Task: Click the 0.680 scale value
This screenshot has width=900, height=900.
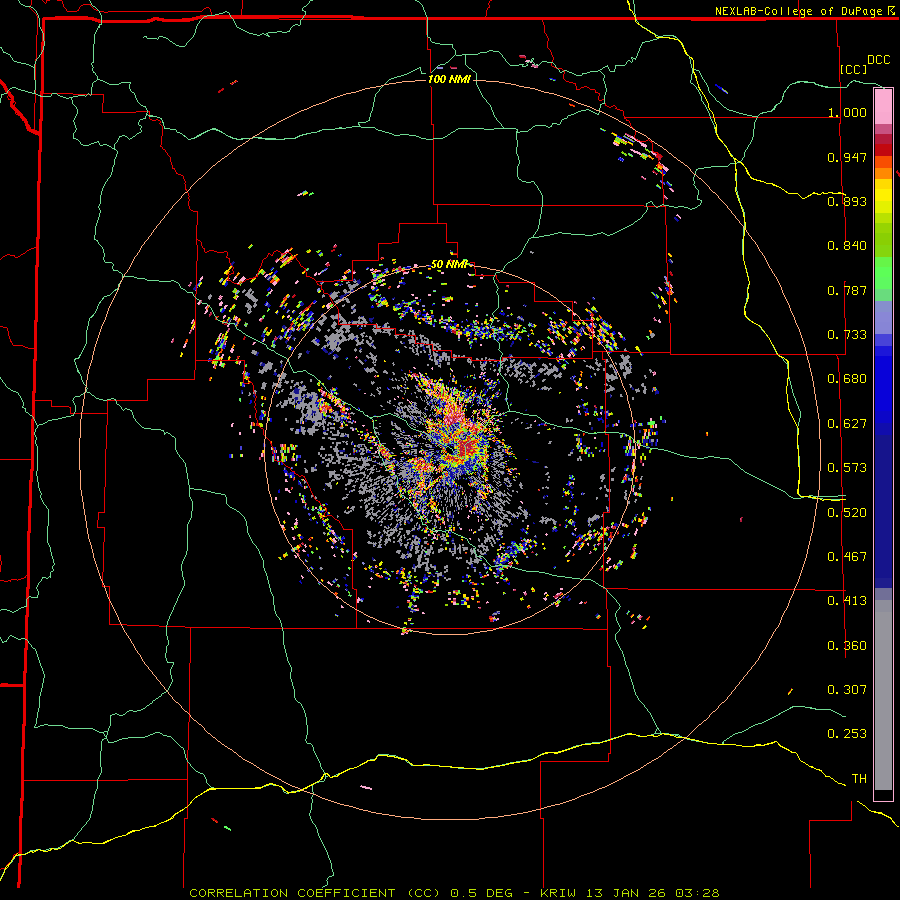Action: coord(847,379)
